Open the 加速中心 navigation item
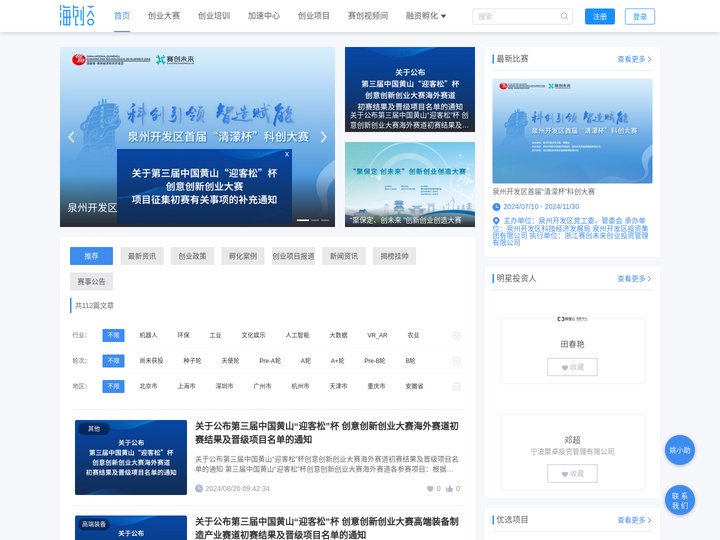 tap(264, 16)
